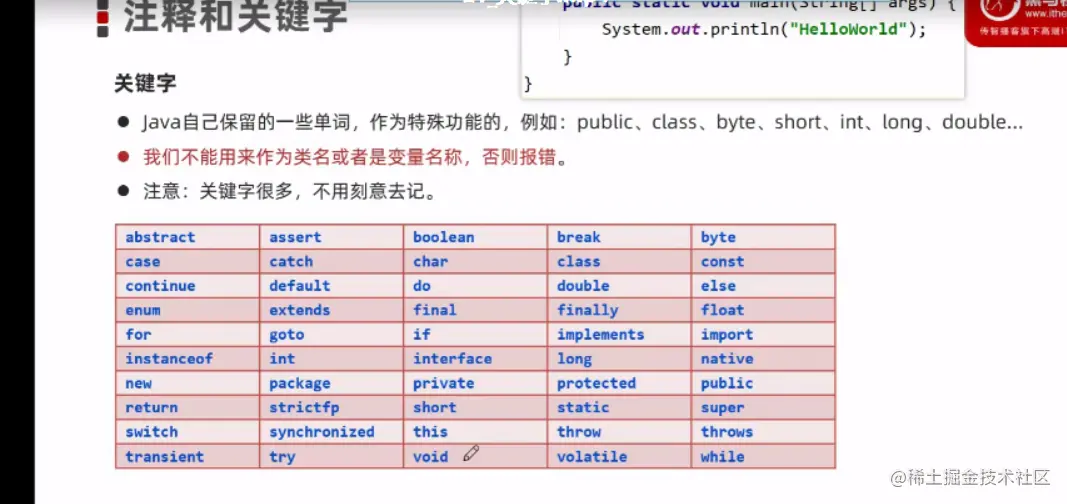Click the System.out.println code line
Screen dimensions: 1067x504
(x=764, y=30)
